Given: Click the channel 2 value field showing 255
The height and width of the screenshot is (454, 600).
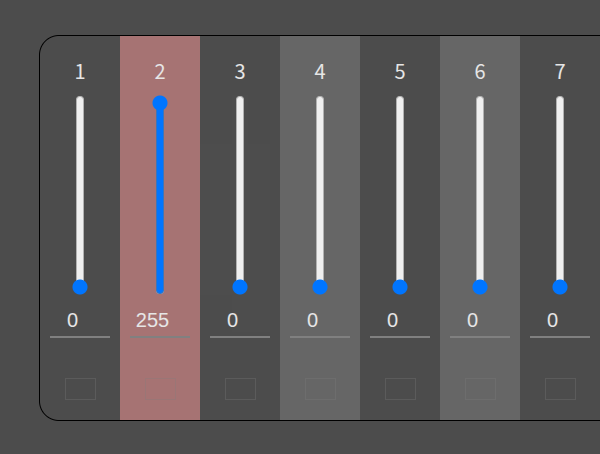Looking at the screenshot, I should click(x=160, y=321).
